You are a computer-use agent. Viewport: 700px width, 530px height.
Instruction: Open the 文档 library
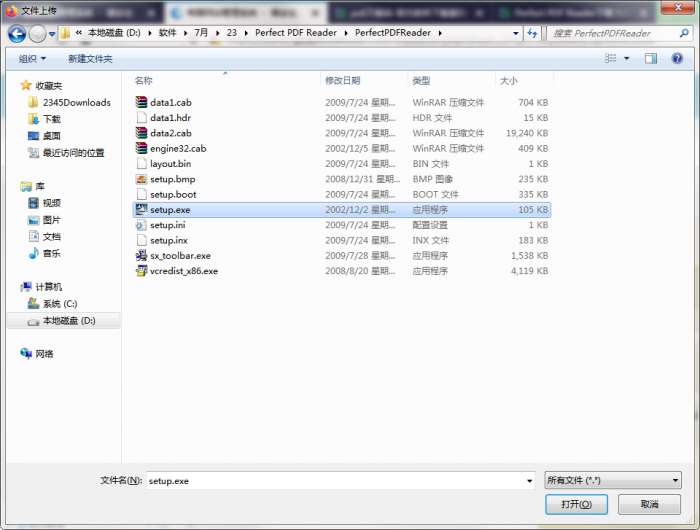coord(51,237)
